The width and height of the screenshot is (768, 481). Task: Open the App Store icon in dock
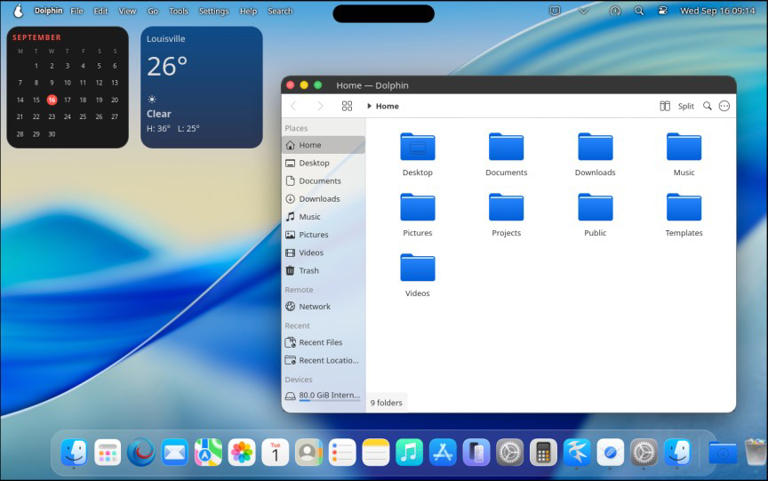pyautogui.click(x=443, y=452)
